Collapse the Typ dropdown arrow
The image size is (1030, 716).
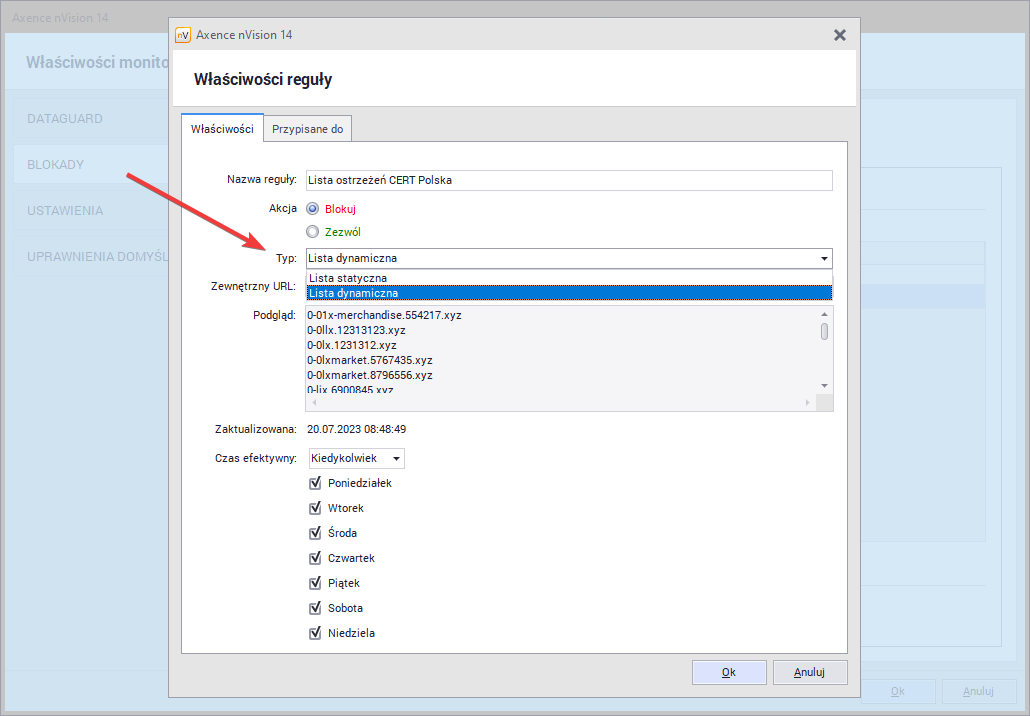point(823,258)
